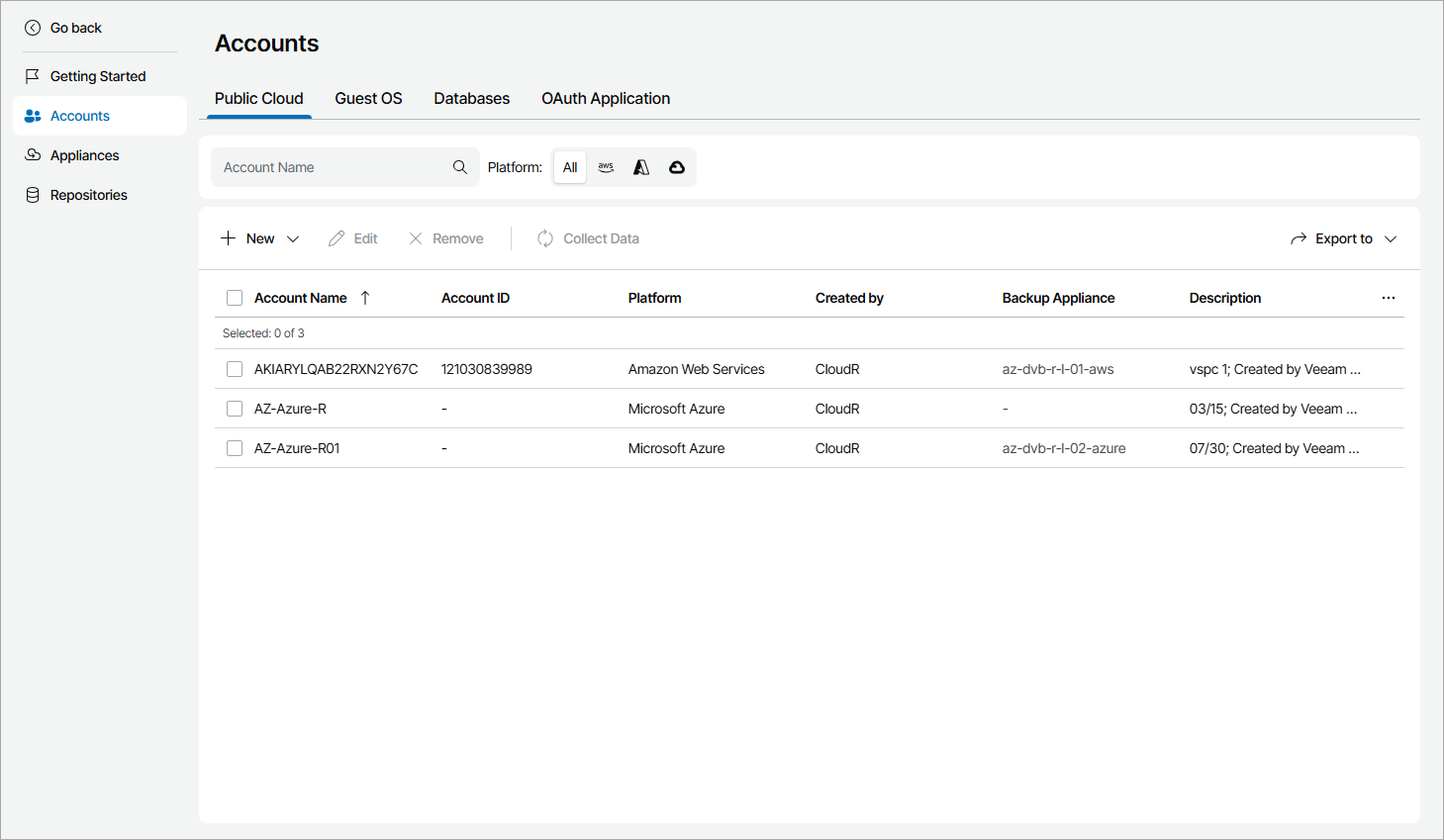Image resolution: width=1444 pixels, height=840 pixels.
Task: Click the Go back arrow icon
Action: tap(33, 28)
